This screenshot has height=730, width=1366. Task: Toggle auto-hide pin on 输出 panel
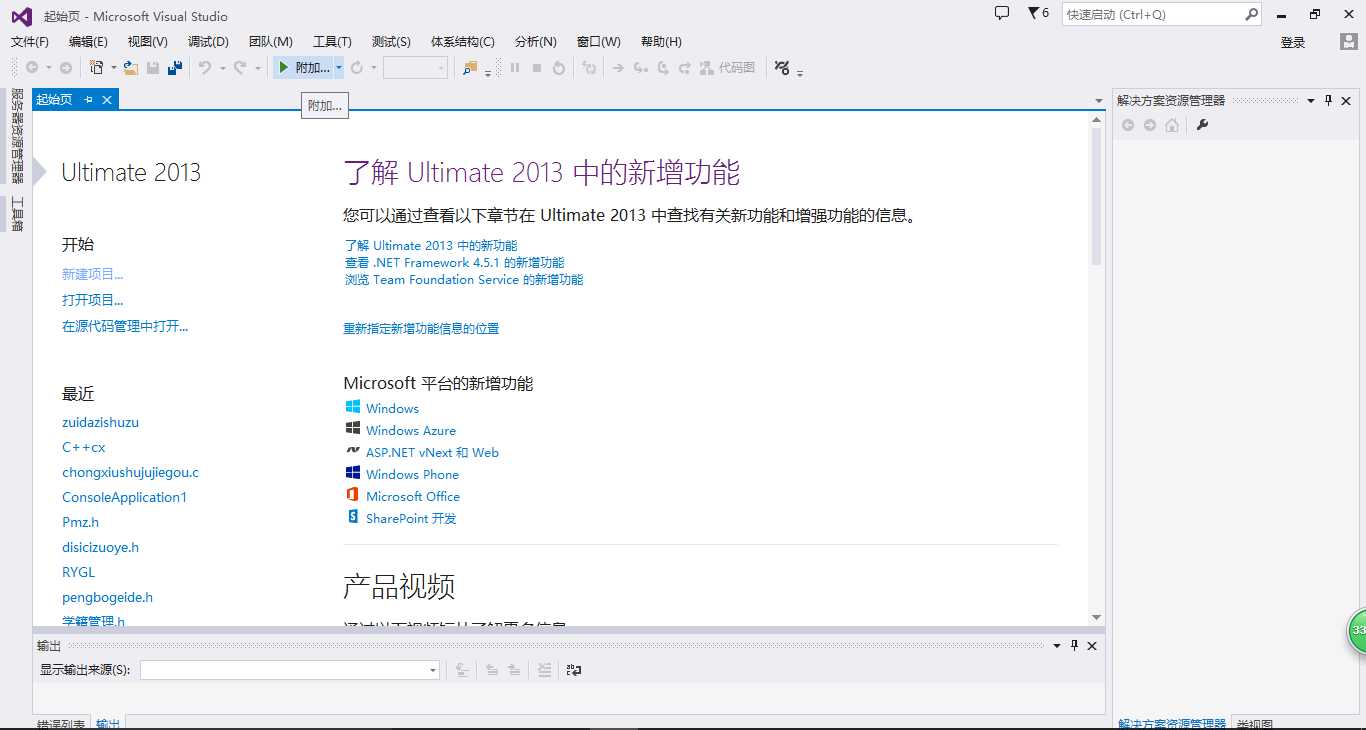[x=1075, y=645]
